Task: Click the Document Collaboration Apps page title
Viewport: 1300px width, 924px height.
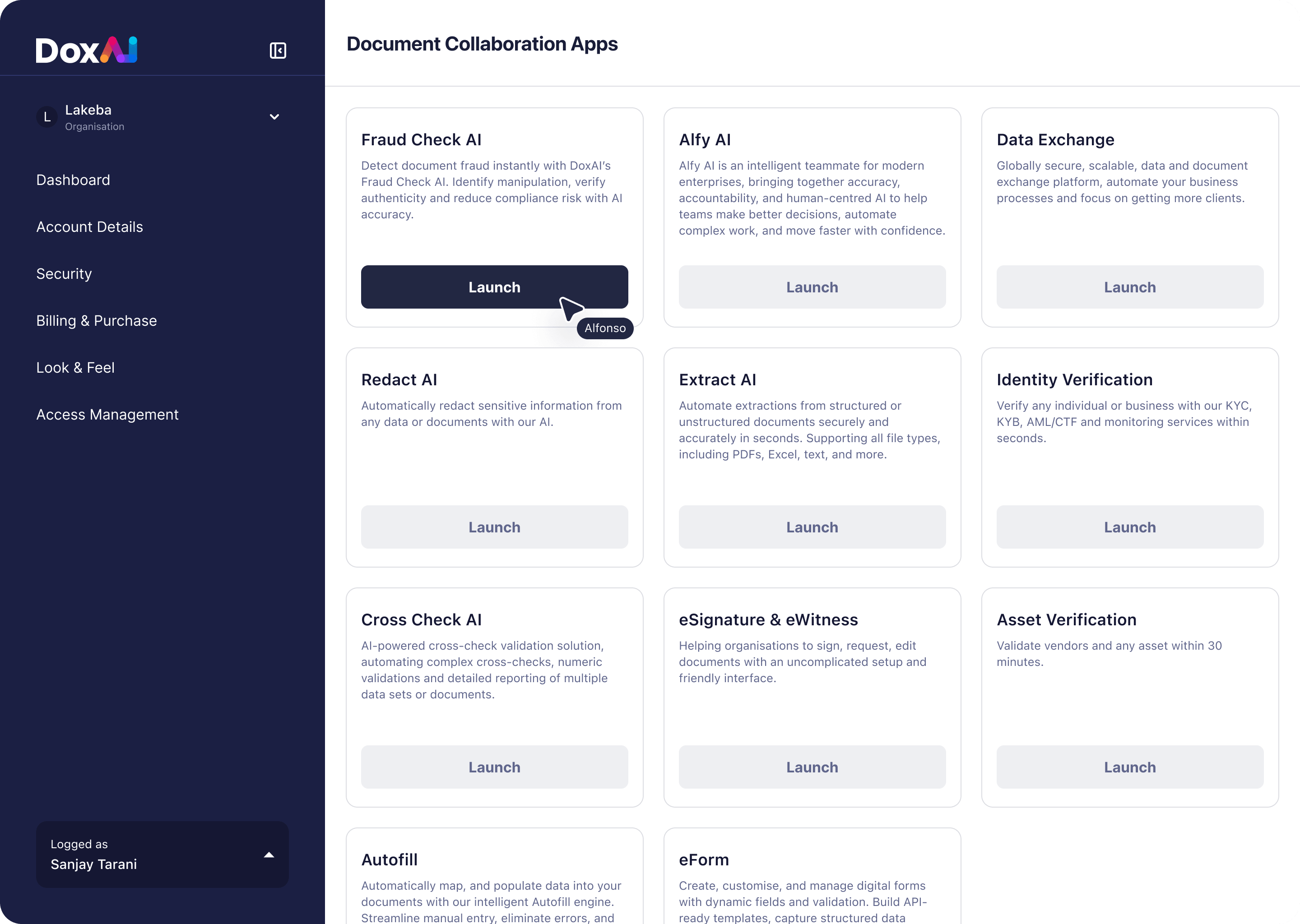Action: [482, 44]
